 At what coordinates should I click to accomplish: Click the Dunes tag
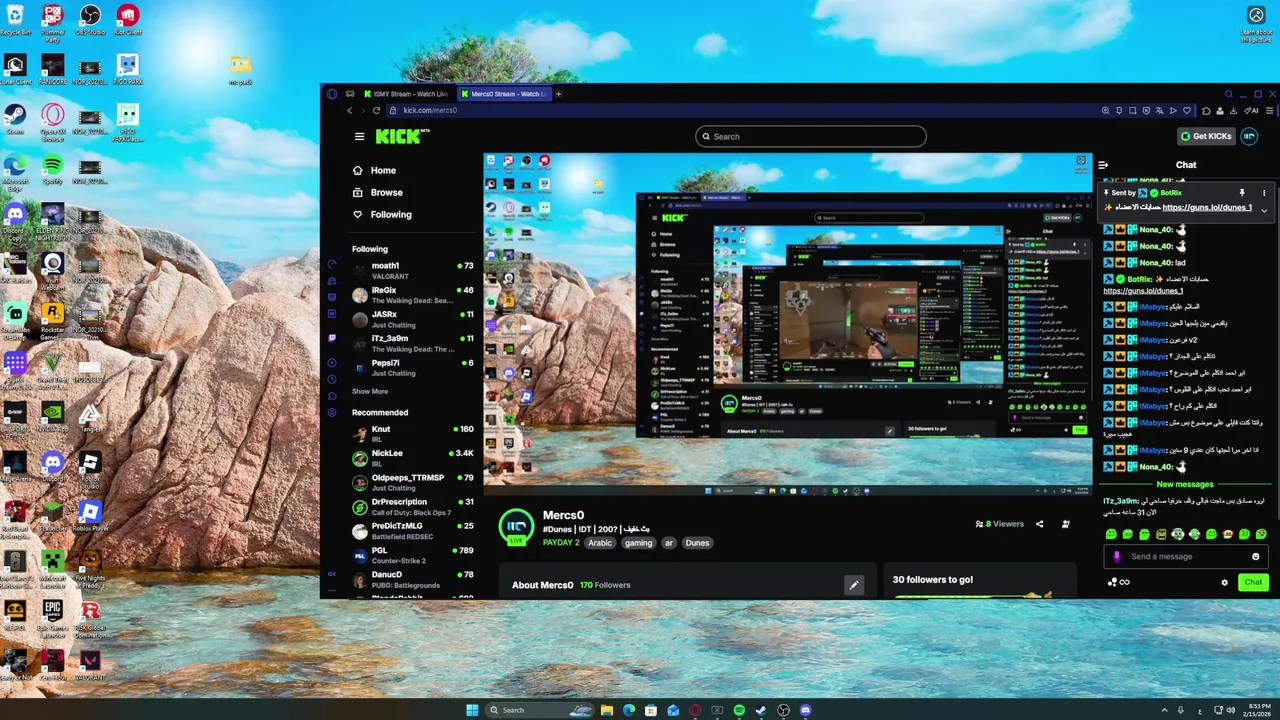(x=697, y=543)
